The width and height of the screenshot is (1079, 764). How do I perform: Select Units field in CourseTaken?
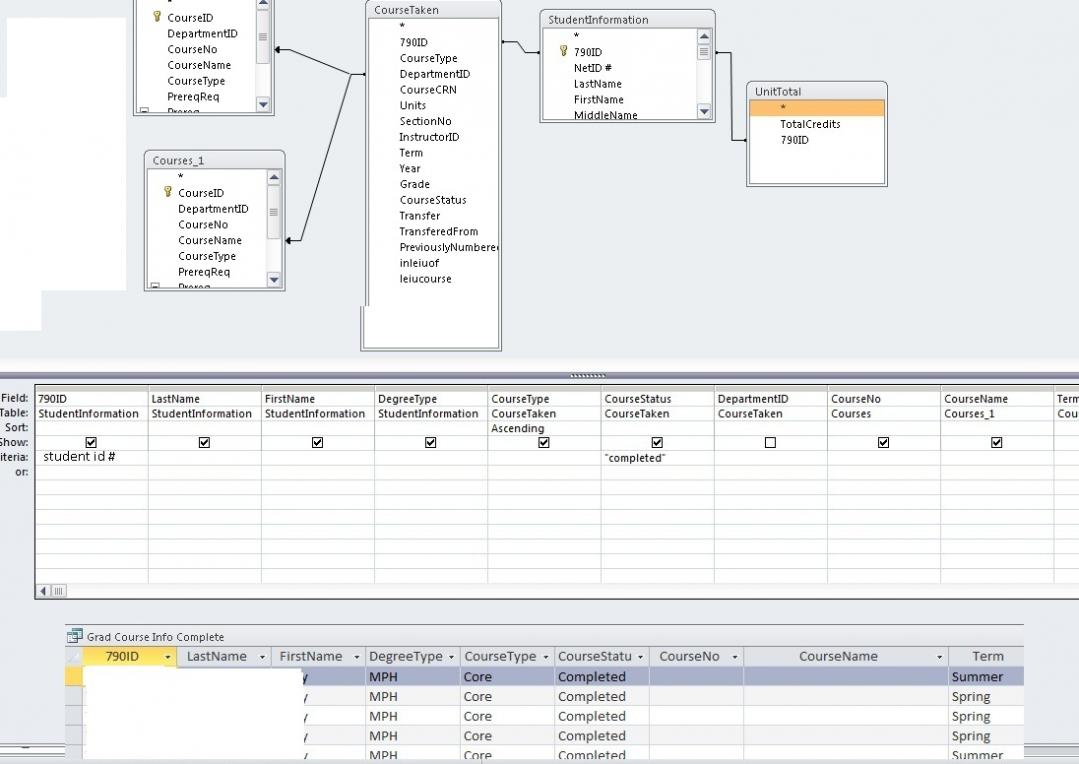pos(412,105)
